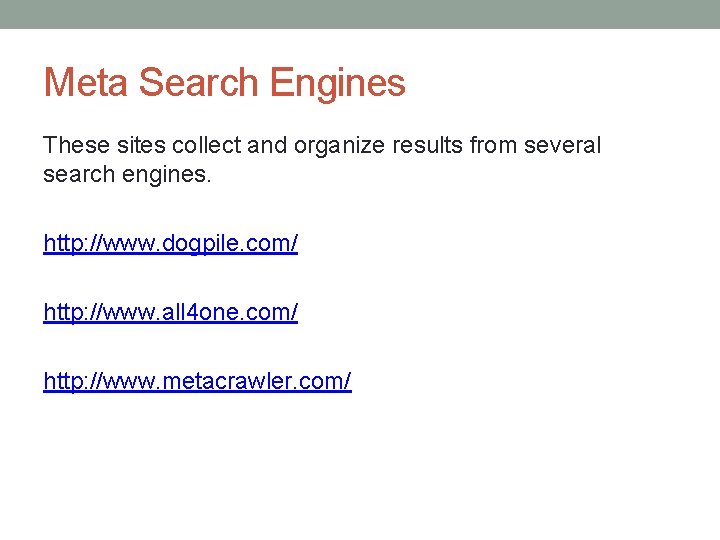
Task: Click 'all4one' text inside the second link
Action: (209, 312)
